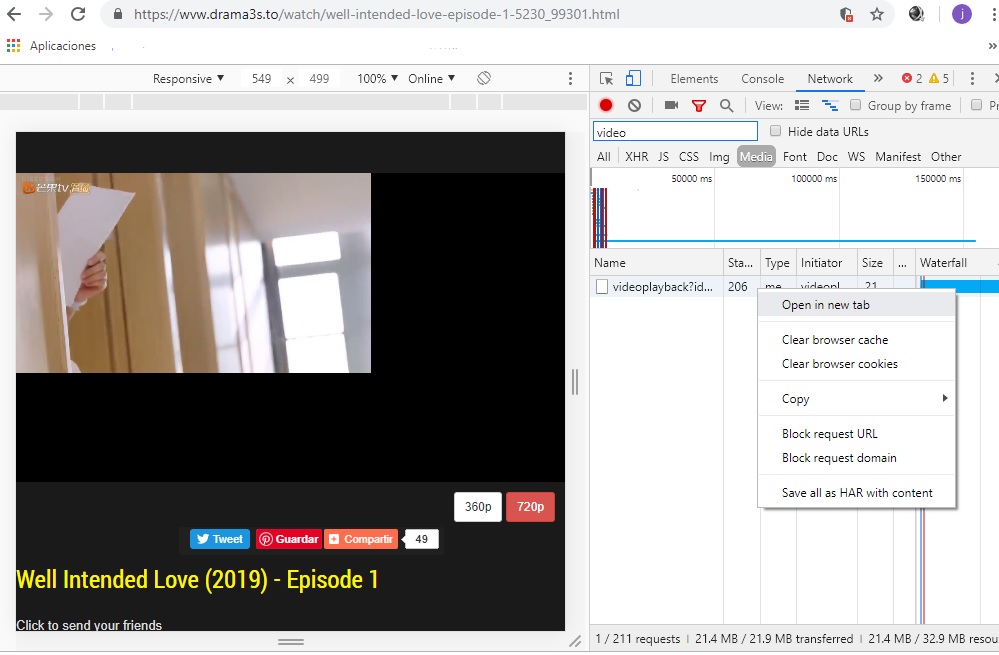Filter requests by CSS
The height and width of the screenshot is (655, 999).
point(689,157)
